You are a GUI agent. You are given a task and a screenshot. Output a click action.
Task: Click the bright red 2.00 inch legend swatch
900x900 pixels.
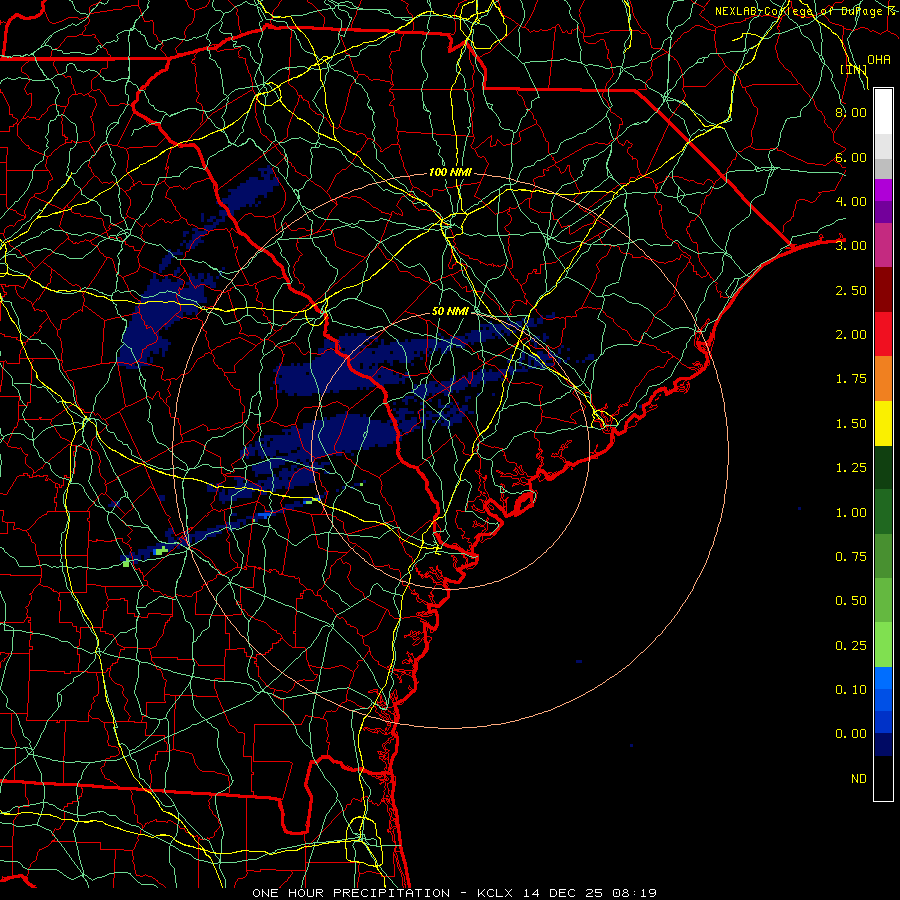click(883, 335)
